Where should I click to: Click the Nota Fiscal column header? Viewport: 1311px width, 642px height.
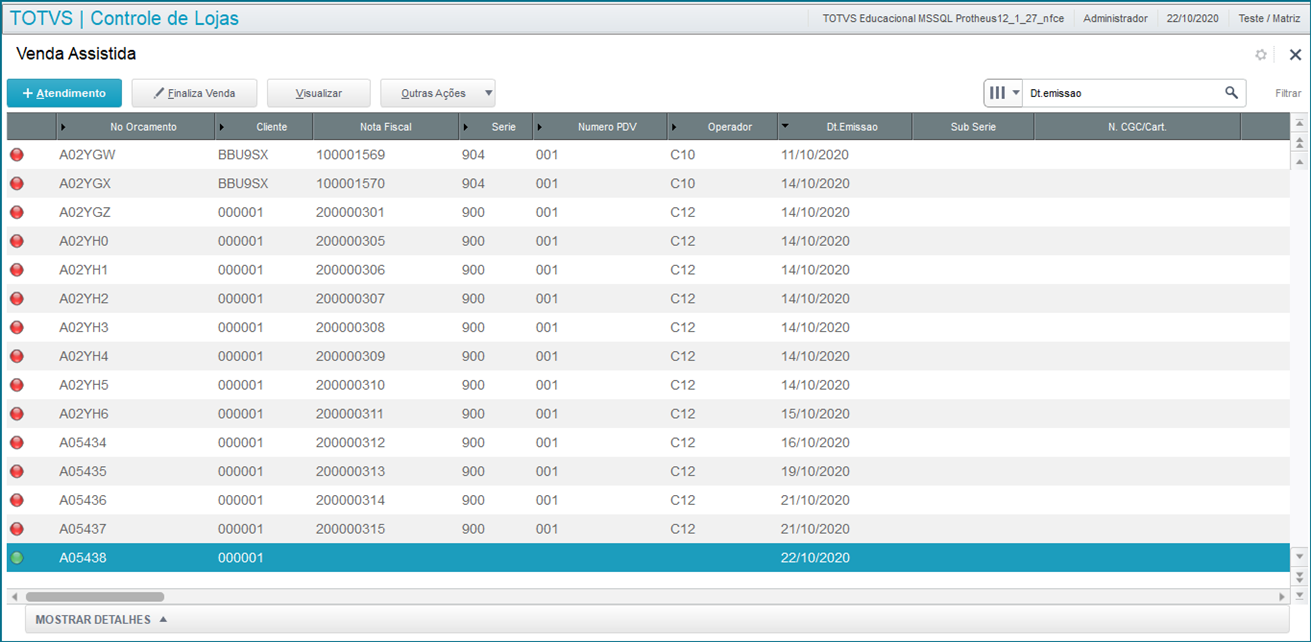click(386, 127)
